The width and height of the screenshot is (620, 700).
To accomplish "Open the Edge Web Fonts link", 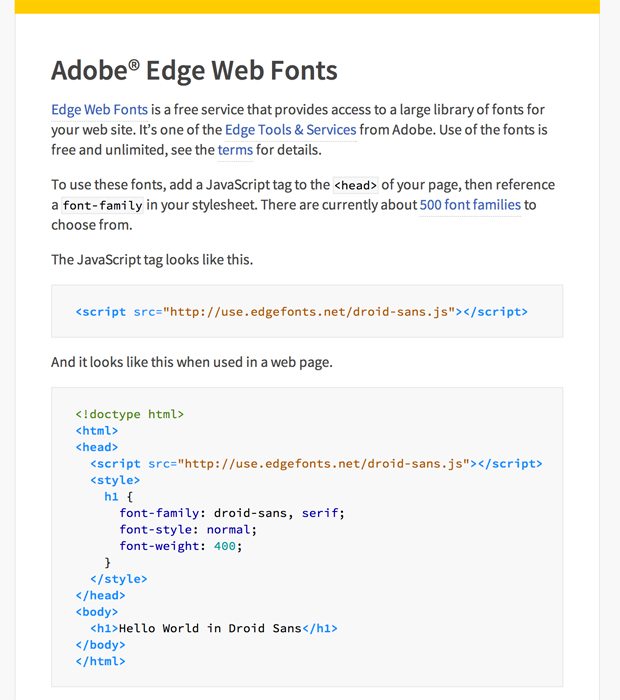I will click(99, 110).
